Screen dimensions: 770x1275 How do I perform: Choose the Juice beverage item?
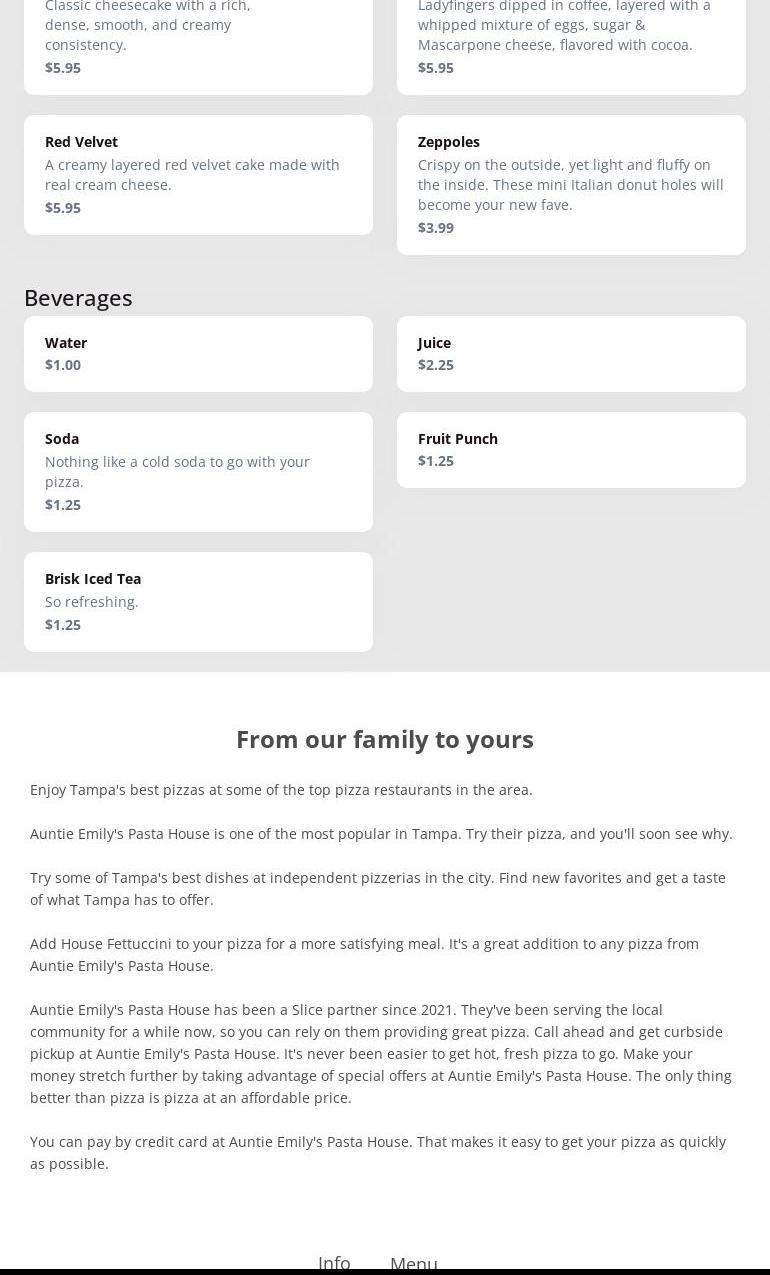(x=571, y=353)
